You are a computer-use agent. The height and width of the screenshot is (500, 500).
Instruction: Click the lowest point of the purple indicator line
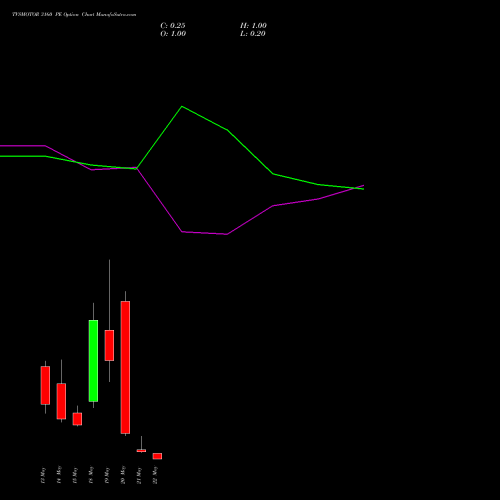click(x=227, y=234)
